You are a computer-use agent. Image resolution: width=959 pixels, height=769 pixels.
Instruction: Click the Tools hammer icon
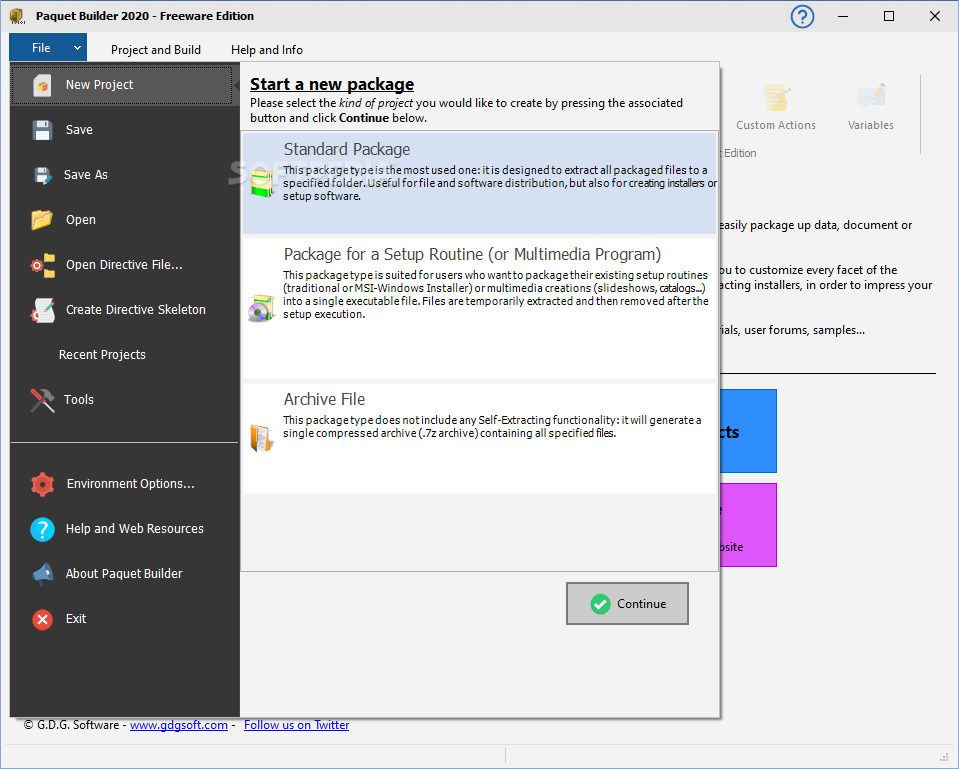click(42, 400)
